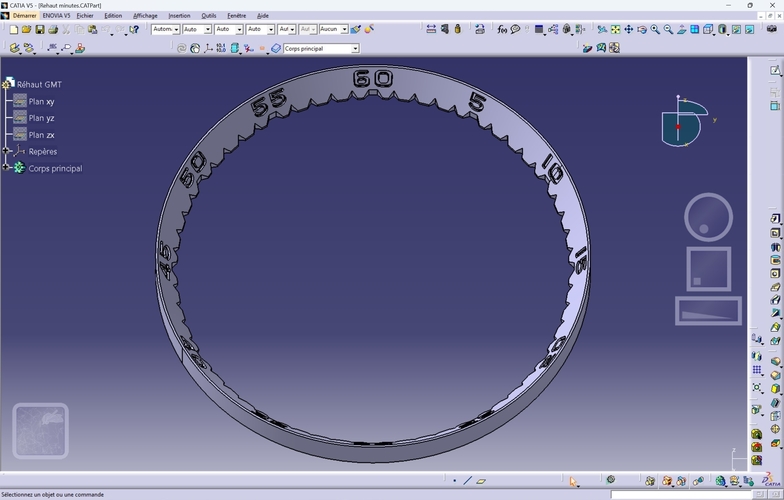Select Plan xy in the tree
This screenshot has height=500, width=784.
tap(41, 102)
